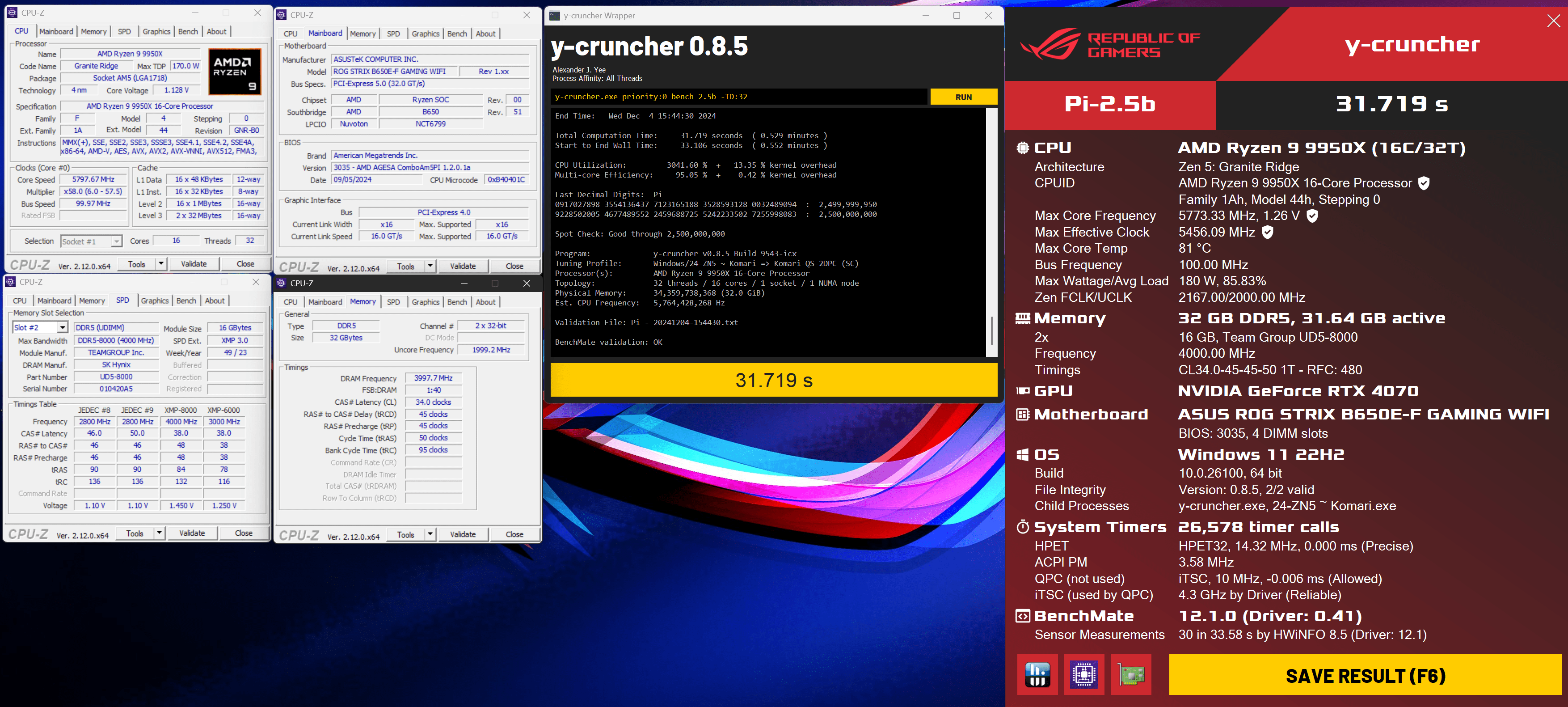Click Validate in CPU-Z Memory window
This screenshot has width=1568, height=707.
coord(463,534)
